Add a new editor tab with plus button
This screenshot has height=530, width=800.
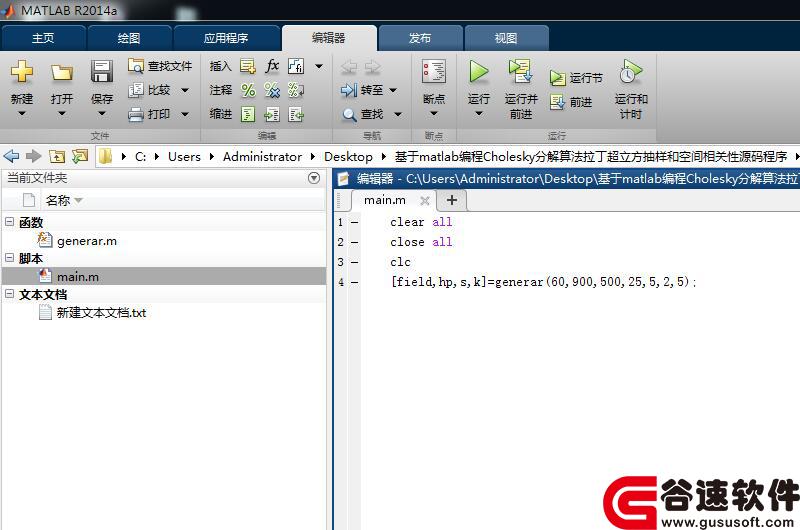point(452,200)
